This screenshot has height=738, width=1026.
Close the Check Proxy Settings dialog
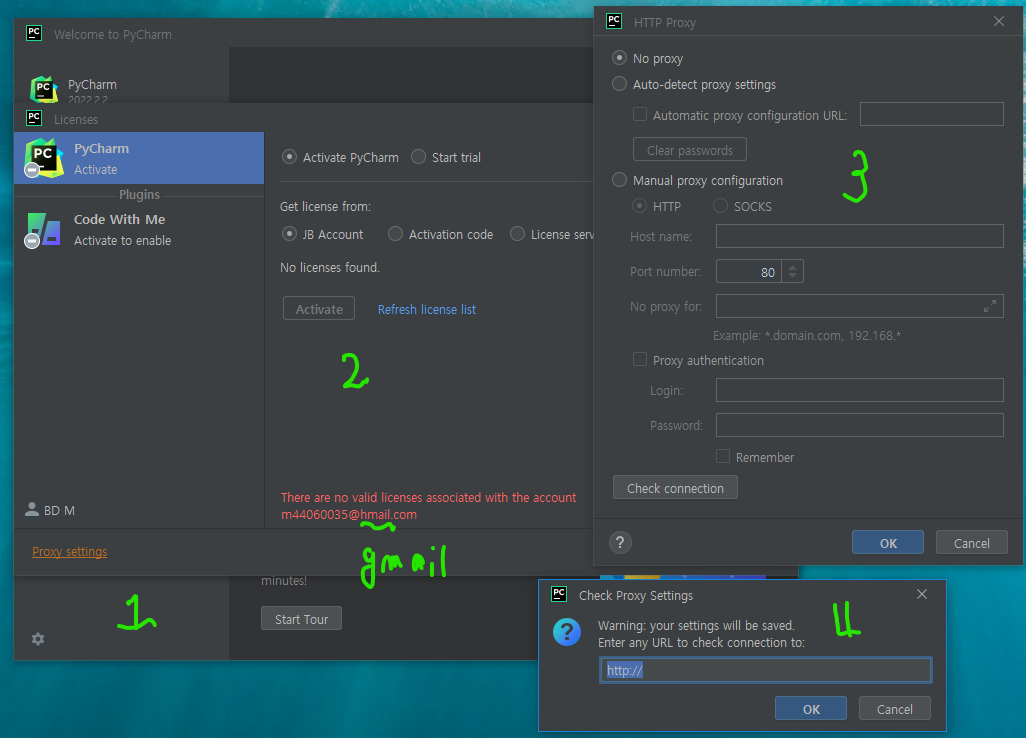[x=922, y=594]
